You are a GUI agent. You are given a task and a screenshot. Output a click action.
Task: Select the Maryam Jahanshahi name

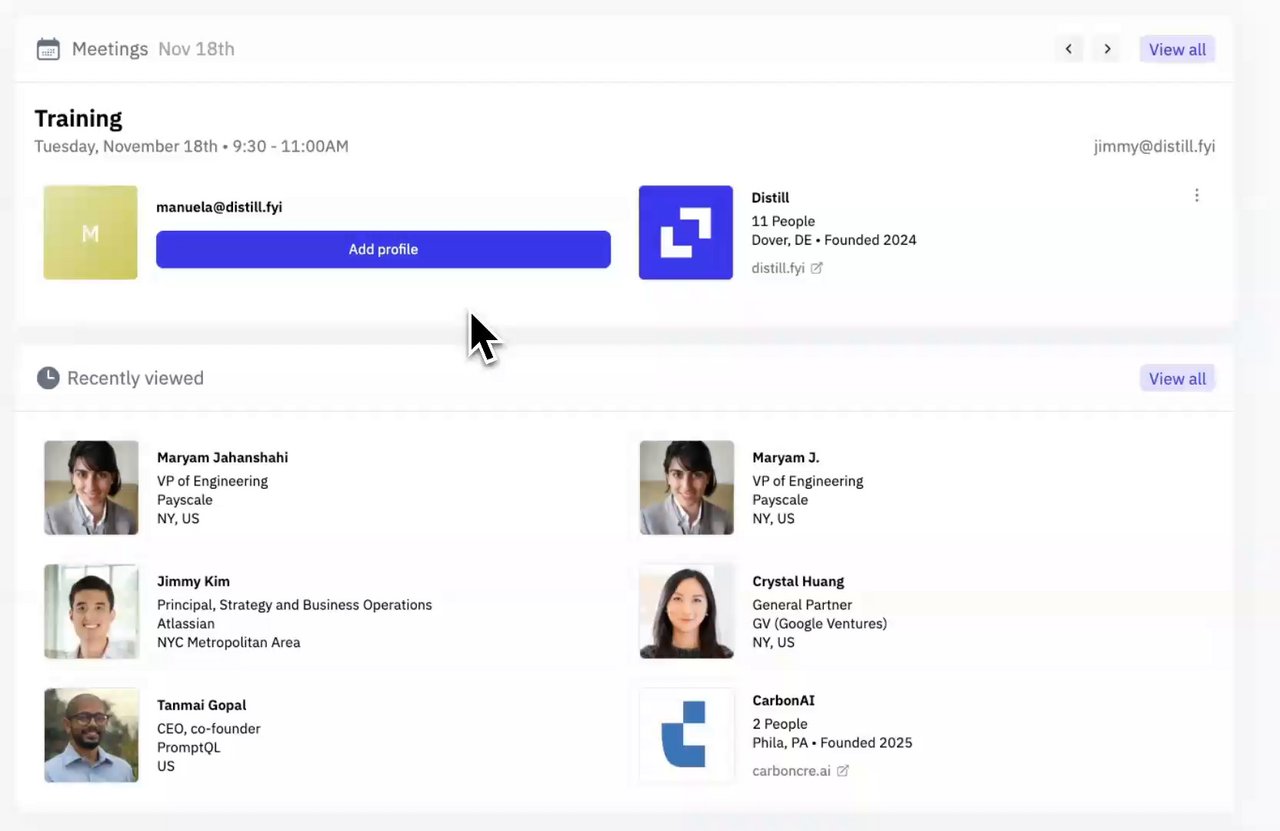[x=222, y=457]
